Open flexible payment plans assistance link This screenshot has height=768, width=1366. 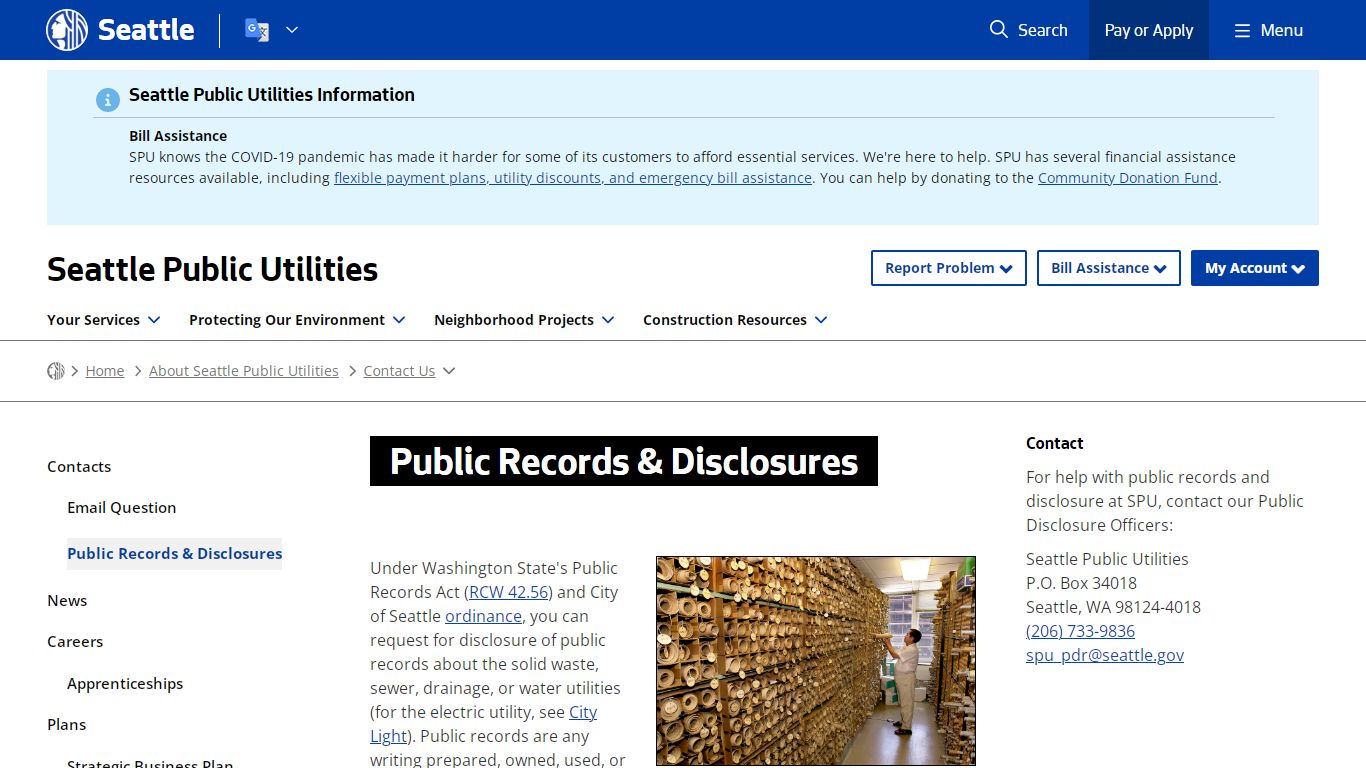pyautogui.click(x=573, y=178)
